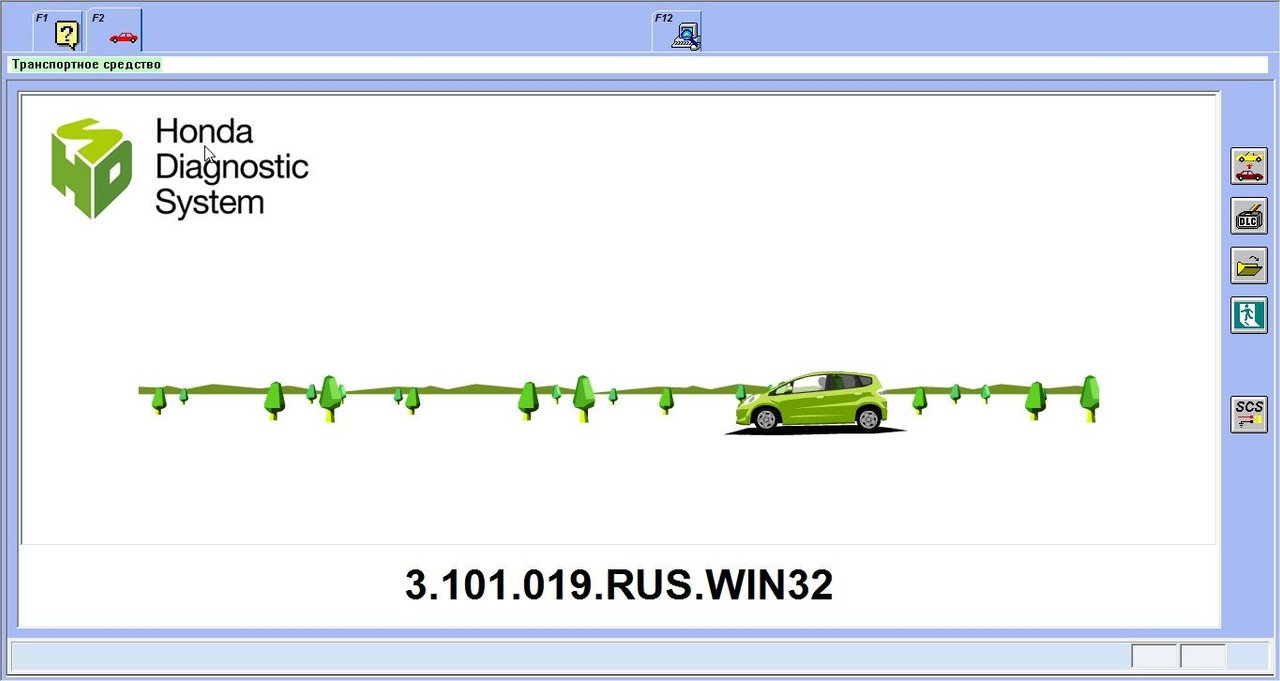Viewport: 1280px width, 681px height.
Task: Exit the program with the green exit icon
Action: (1249, 315)
